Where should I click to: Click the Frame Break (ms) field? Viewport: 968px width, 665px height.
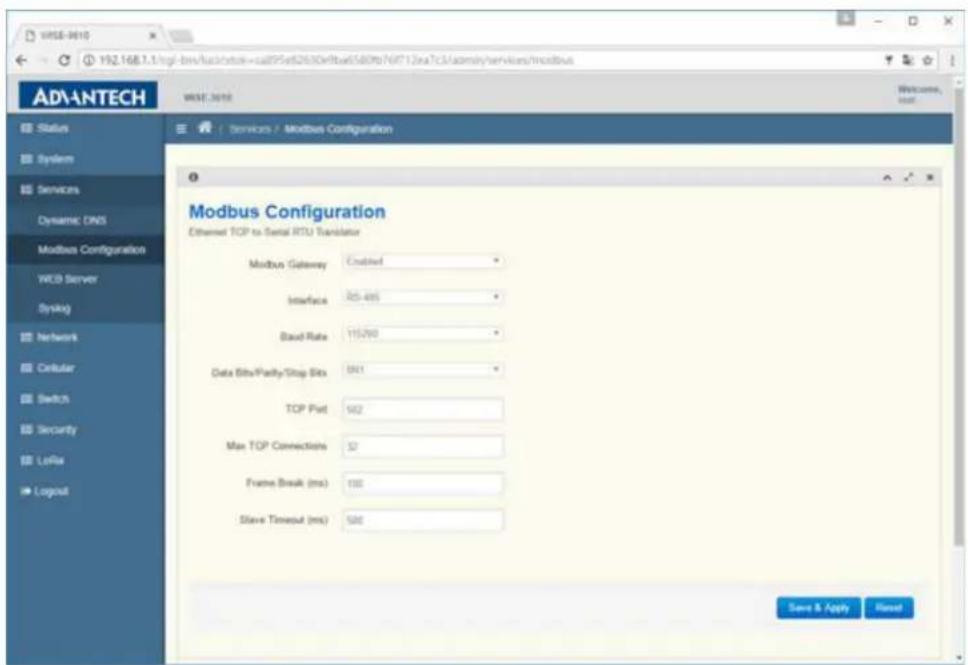423,483
